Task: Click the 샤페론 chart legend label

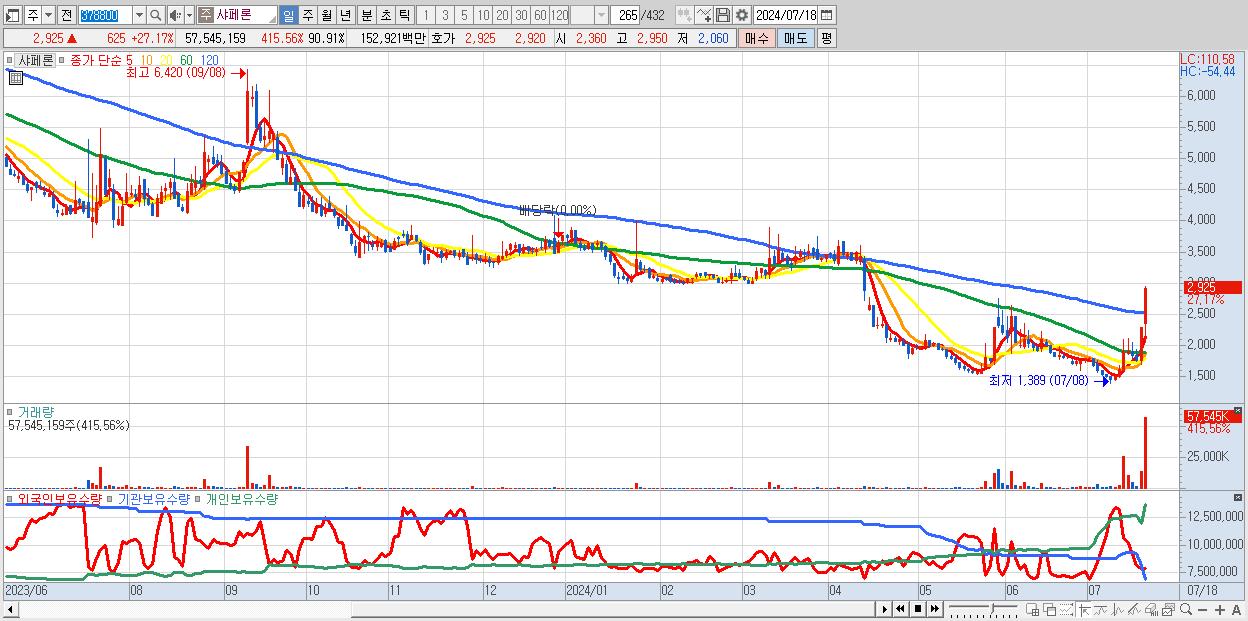Action: tap(36, 60)
